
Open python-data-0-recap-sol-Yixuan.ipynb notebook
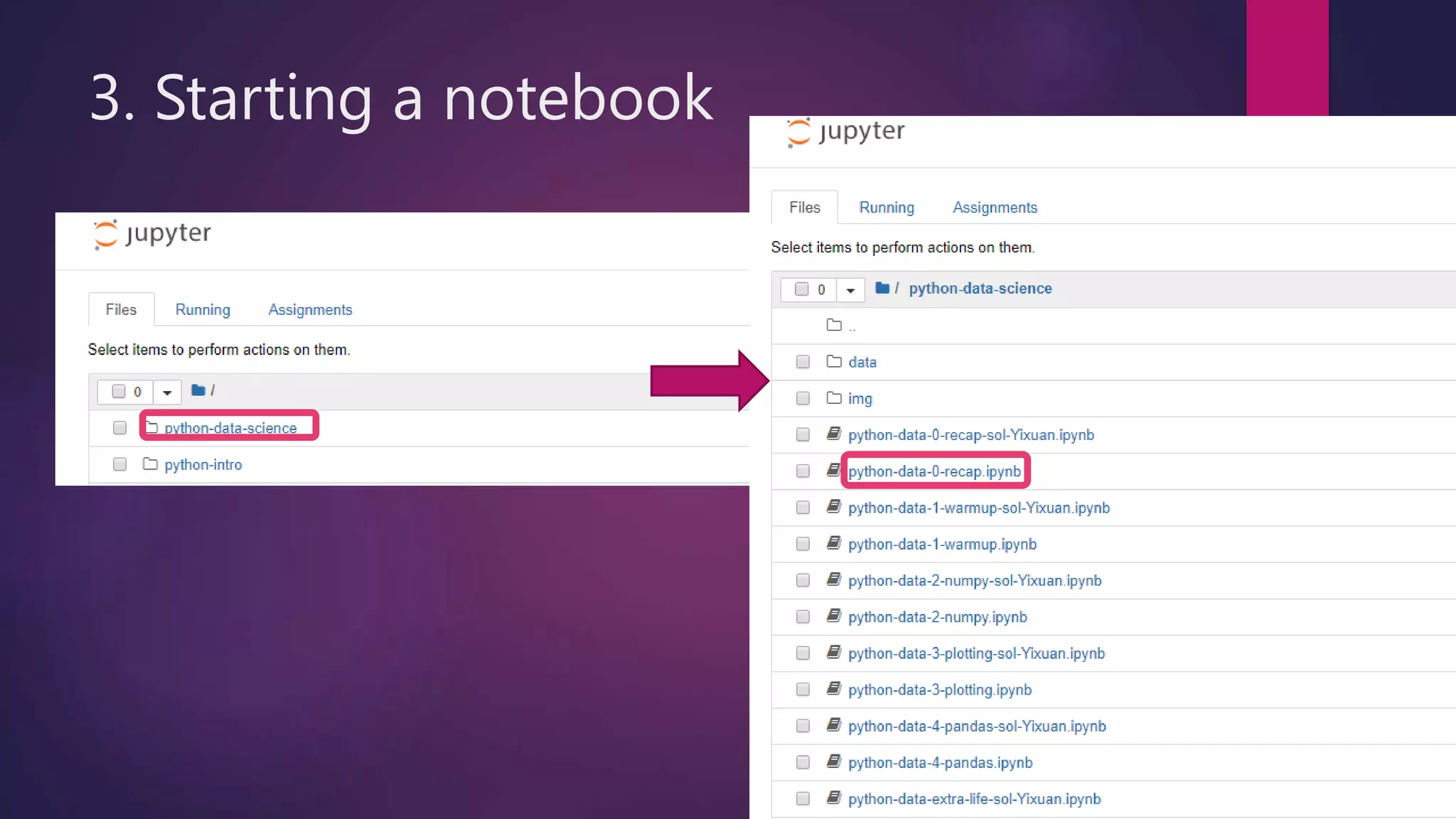(971, 435)
